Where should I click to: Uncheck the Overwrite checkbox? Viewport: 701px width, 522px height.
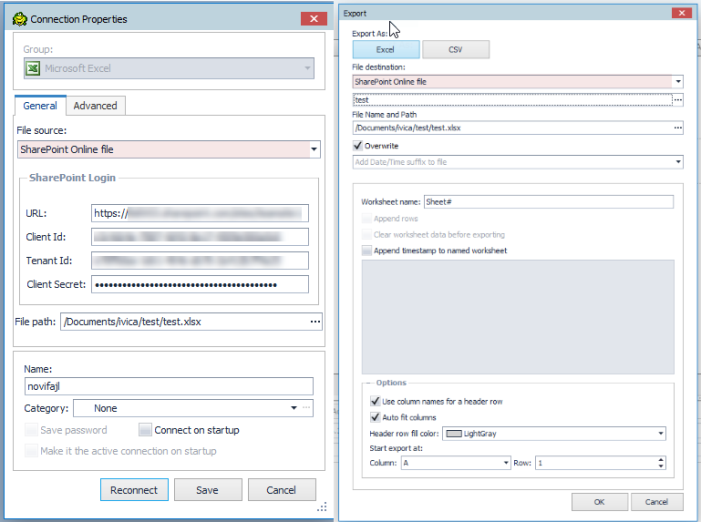[358, 146]
